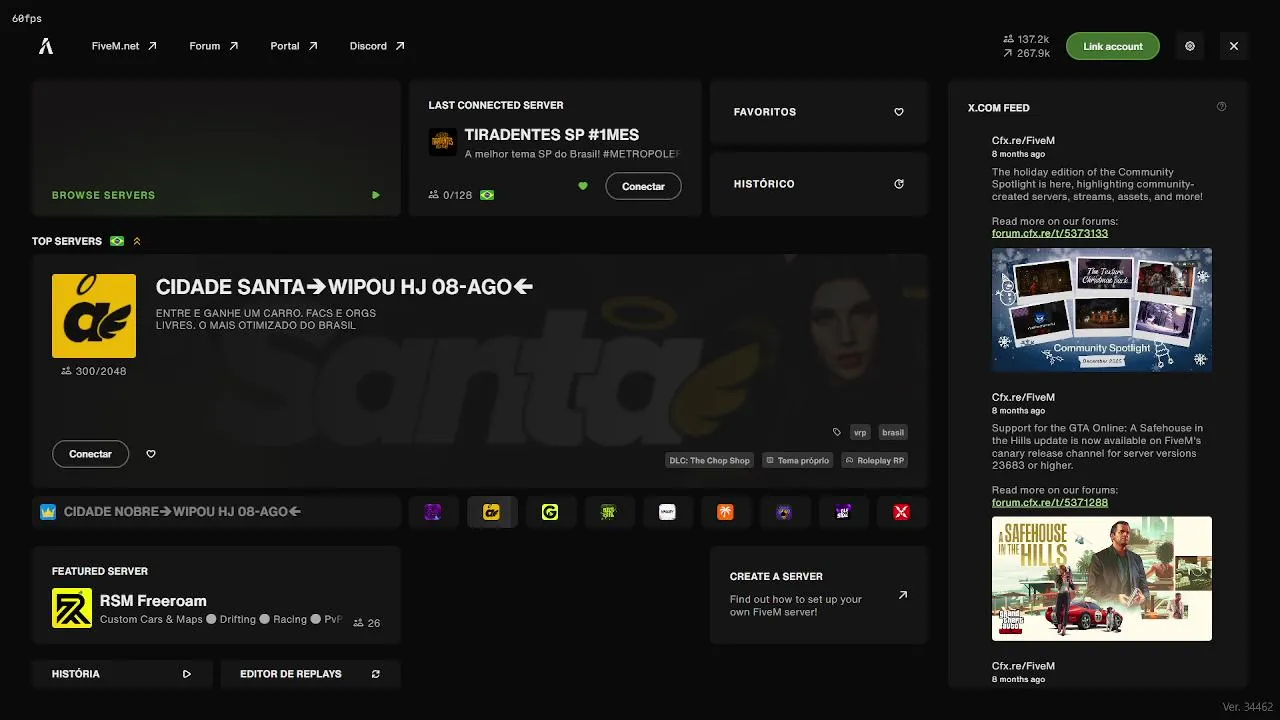
Task: Click the refresh icon on Editor de Replays
Action: pos(376,674)
